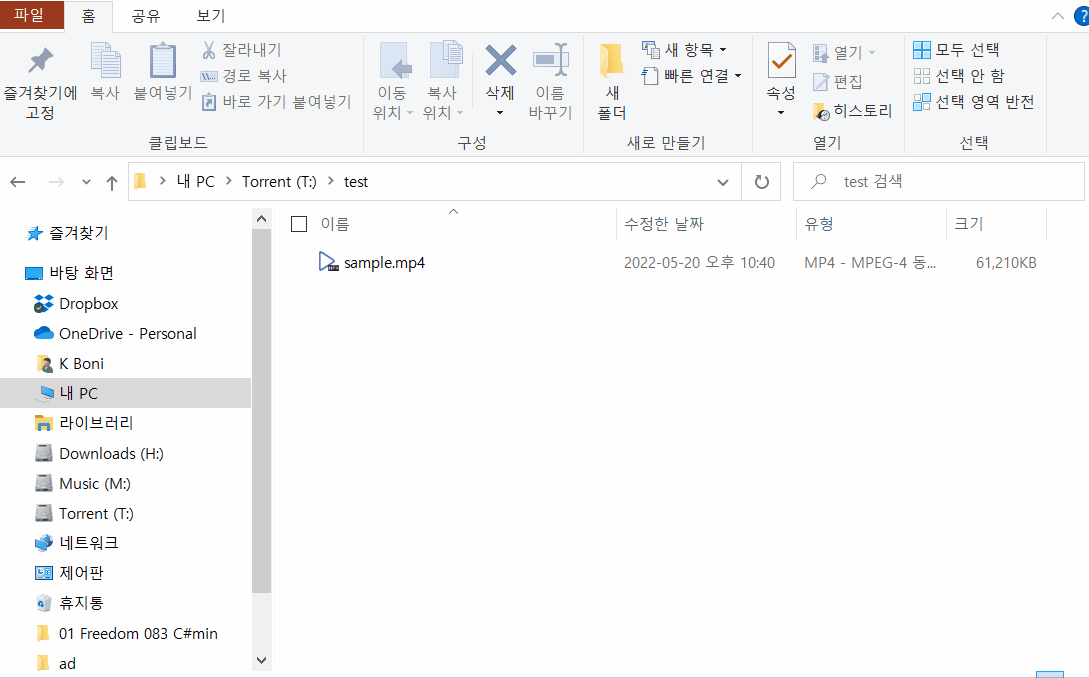Pin to Quick Access (즐겨찾기에 고정) icon
The image size is (1089, 678).
coord(40,60)
